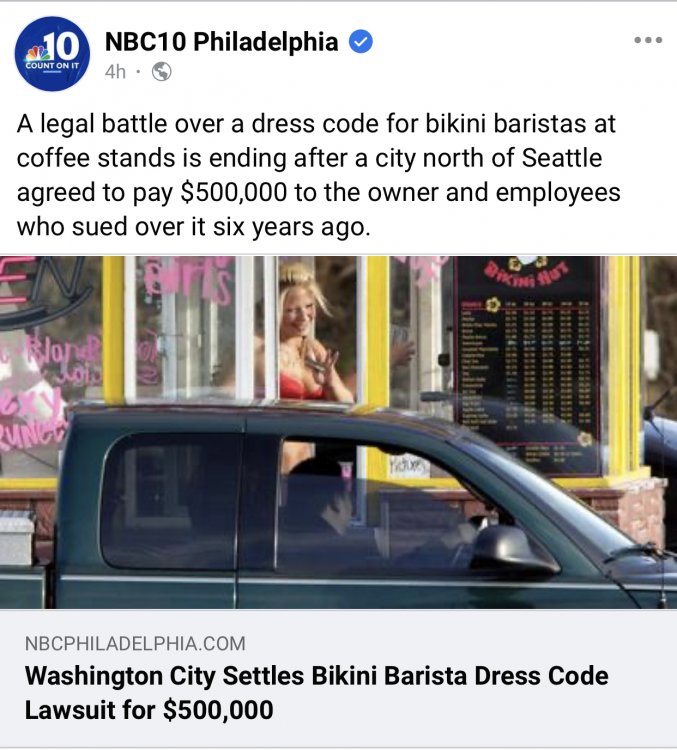Click the globe public privacy icon

tap(162, 72)
